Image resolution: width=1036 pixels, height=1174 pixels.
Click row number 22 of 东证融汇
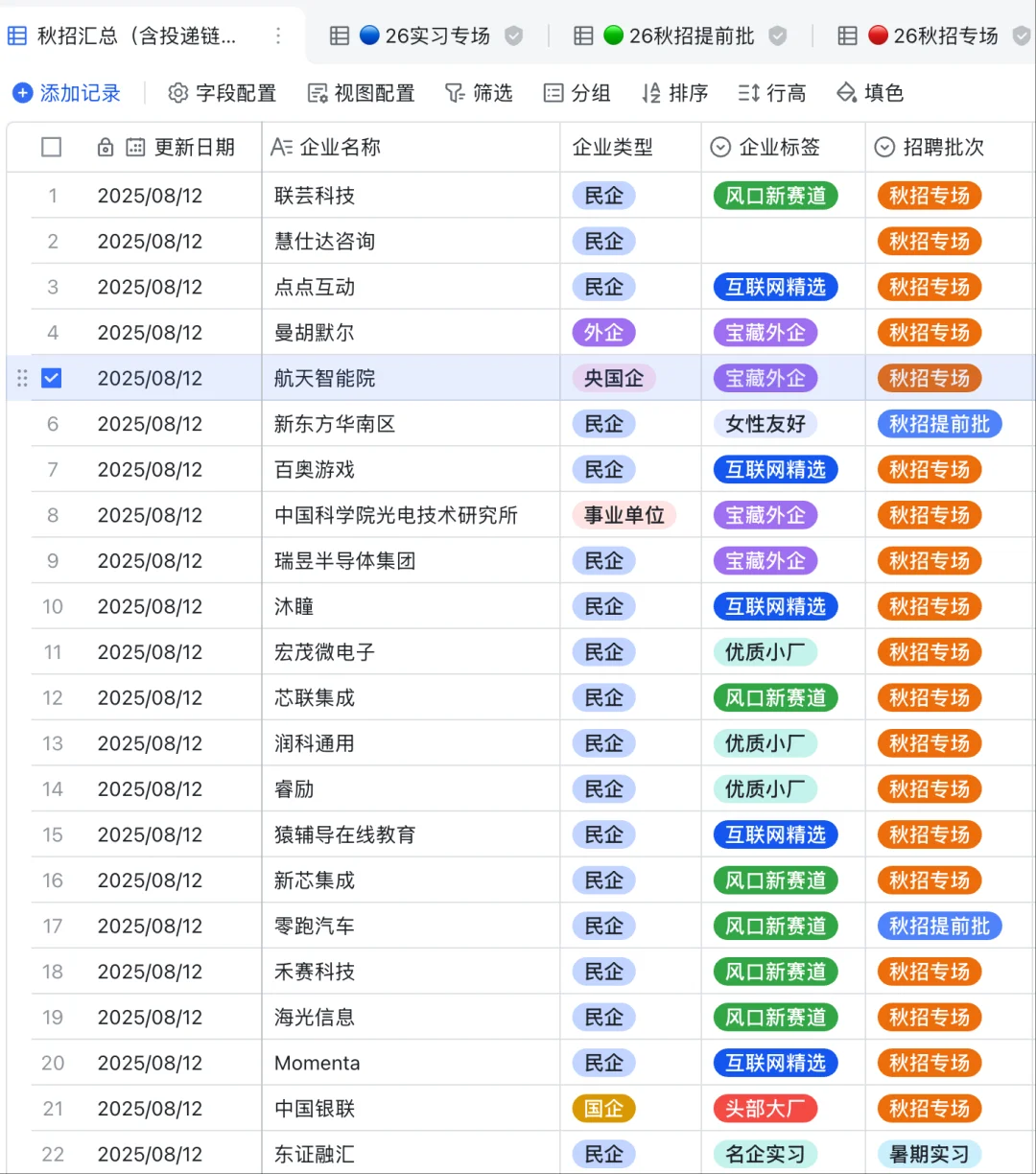click(53, 1154)
